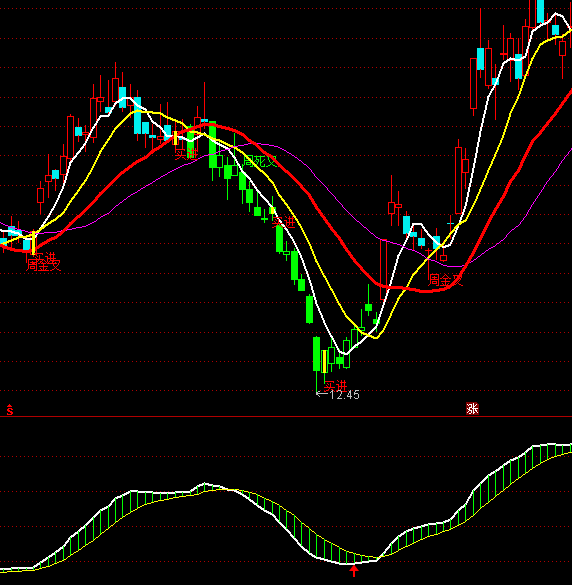Click the yellow signal candle above first 周金叉

tap(34, 242)
